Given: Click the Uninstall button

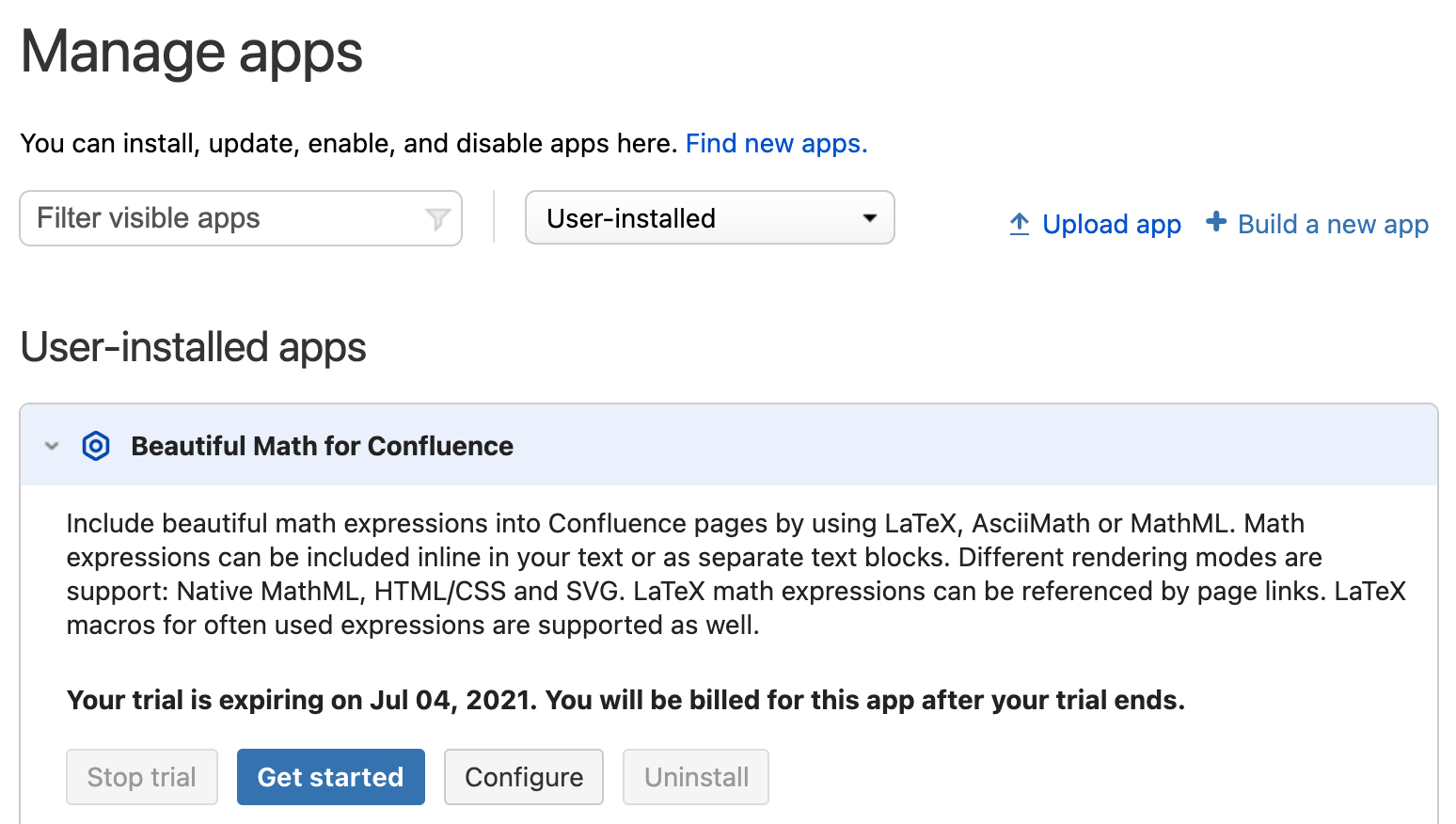Looking at the screenshot, I should [x=696, y=777].
